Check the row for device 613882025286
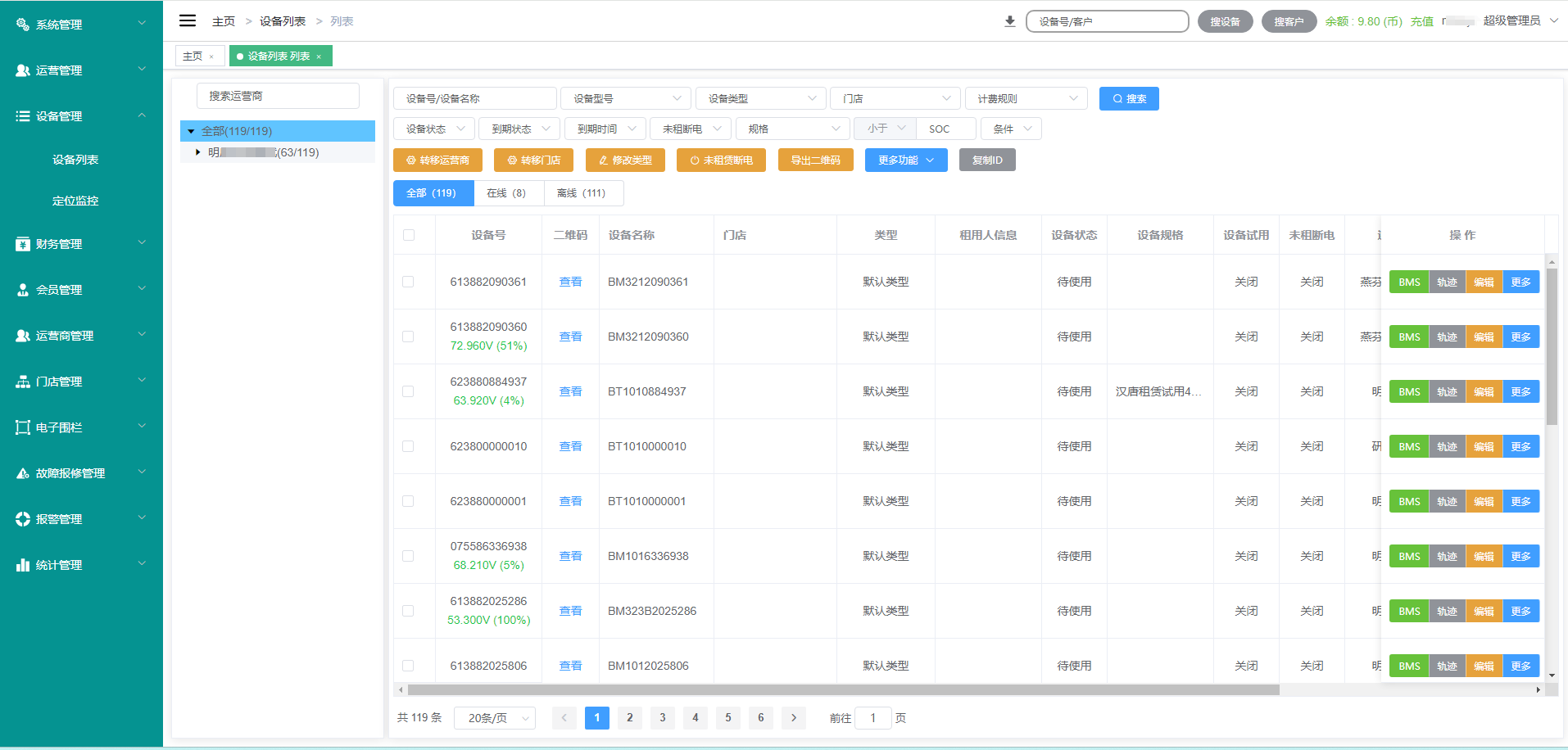 (408, 611)
